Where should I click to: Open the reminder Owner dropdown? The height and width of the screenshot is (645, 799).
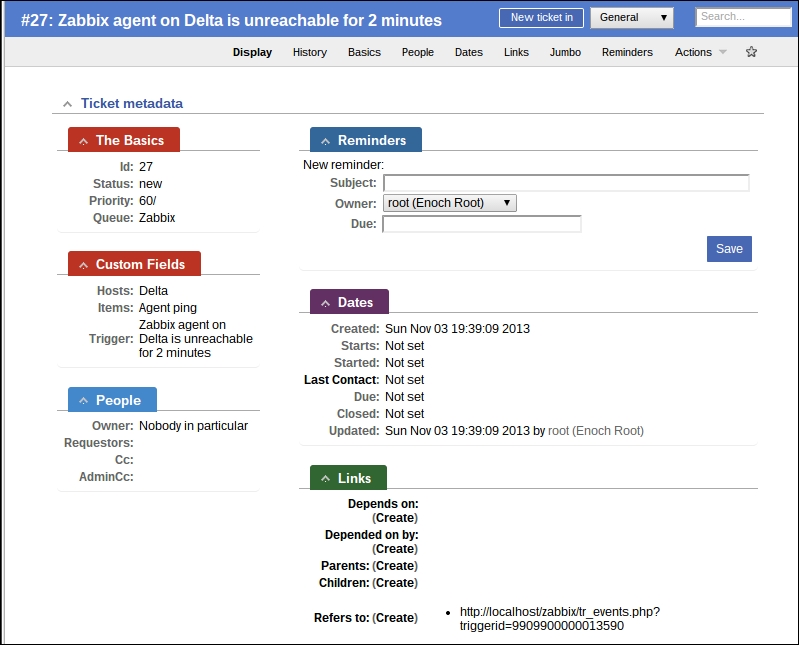tap(450, 203)
